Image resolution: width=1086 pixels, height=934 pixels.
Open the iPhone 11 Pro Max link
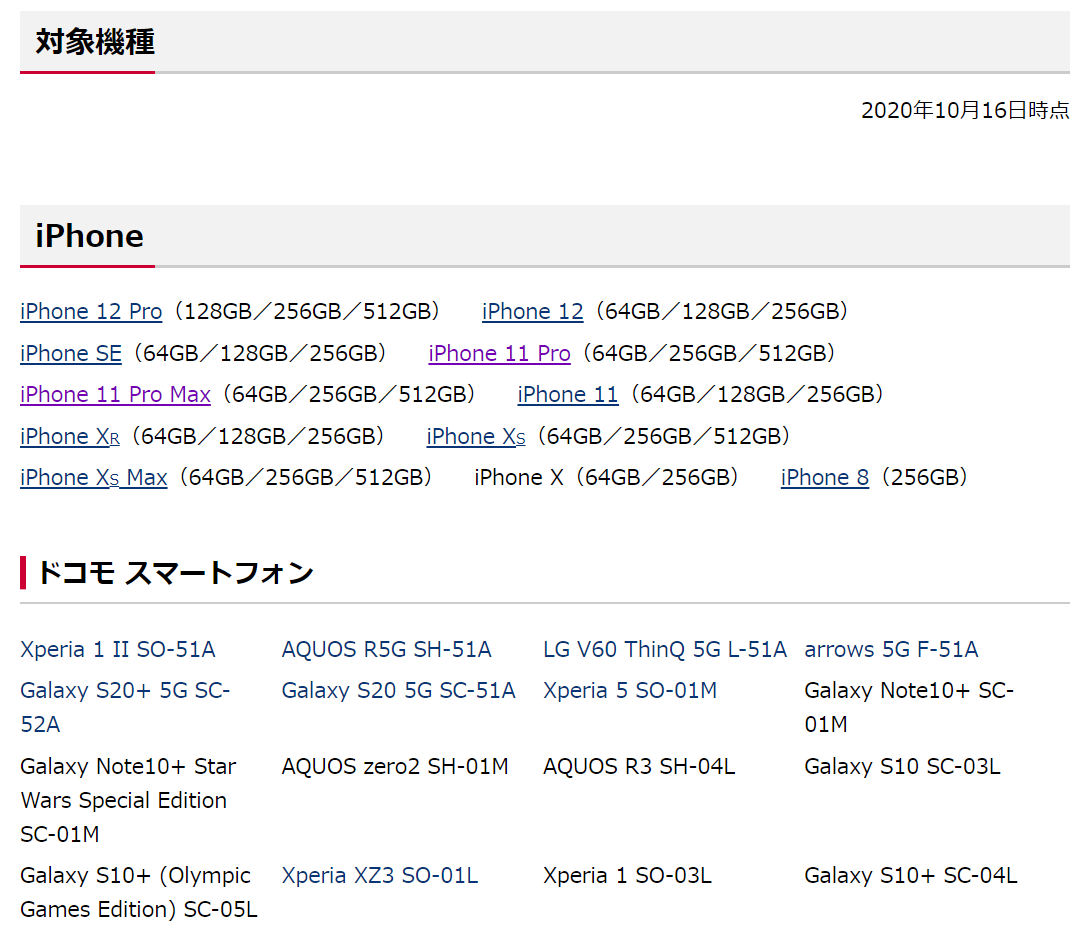(116, 395)
